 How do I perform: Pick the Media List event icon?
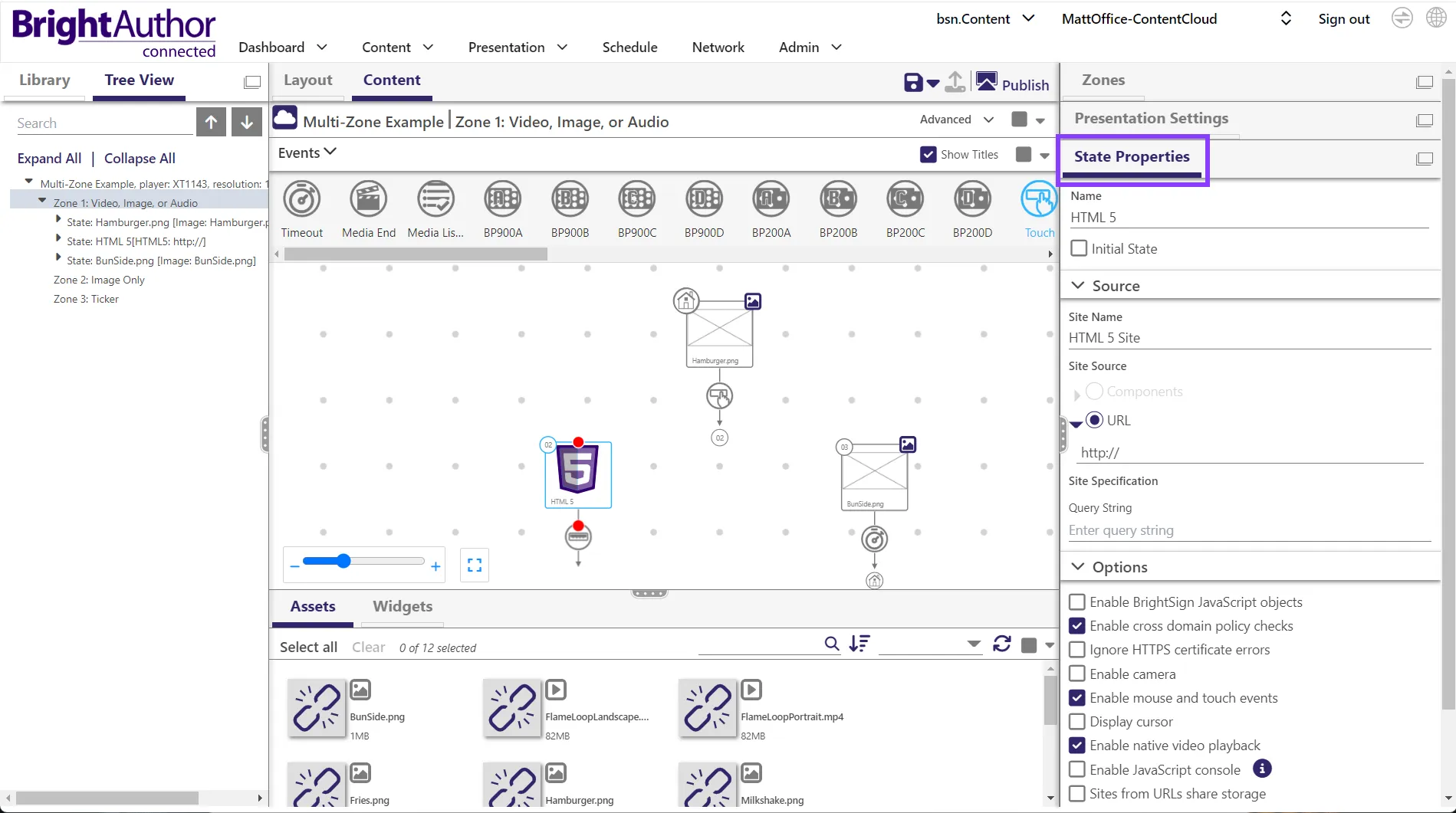click(435, 199)
